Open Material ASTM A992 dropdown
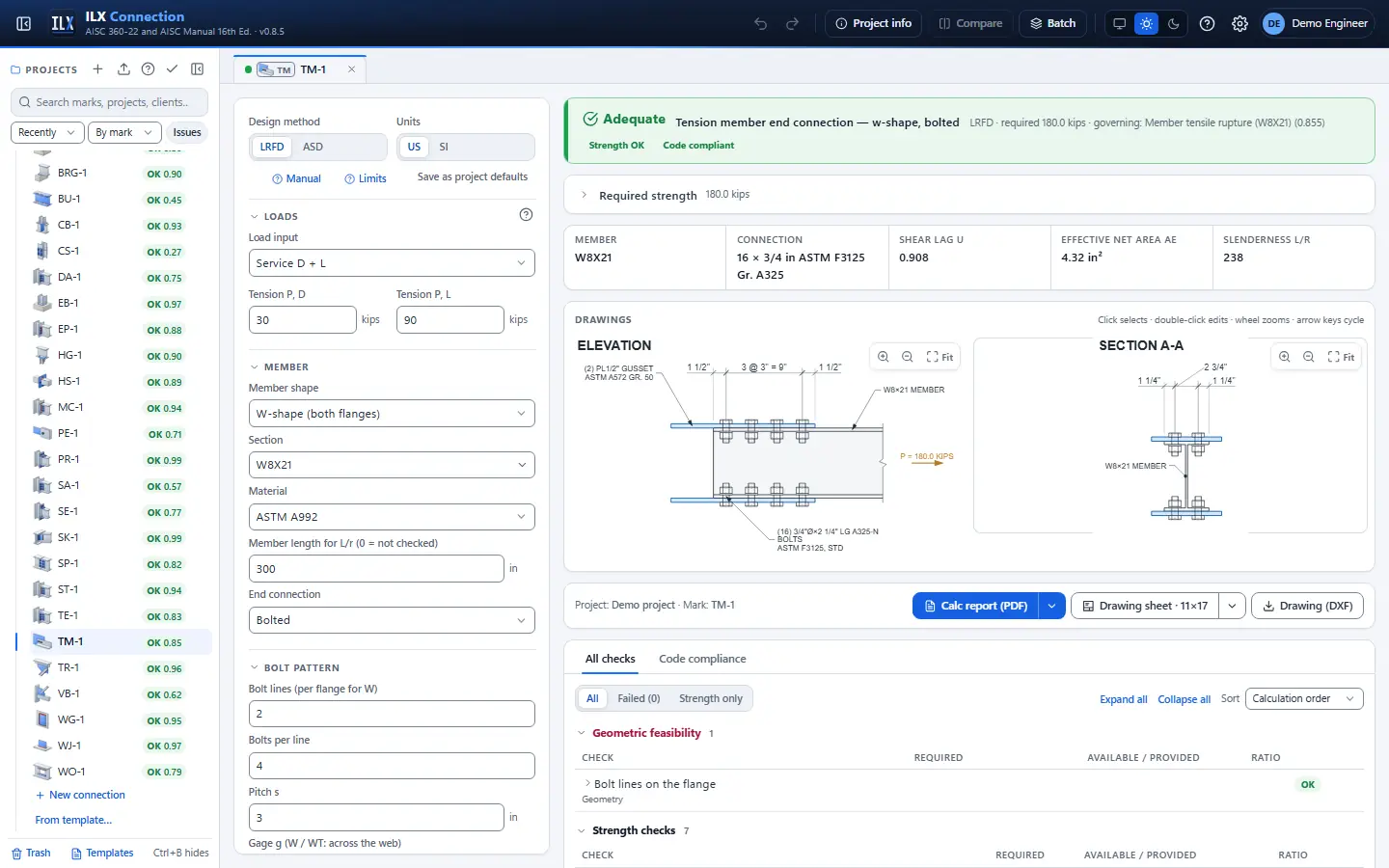This screenshot has height=868, width=1389. [x=392, y=517]
